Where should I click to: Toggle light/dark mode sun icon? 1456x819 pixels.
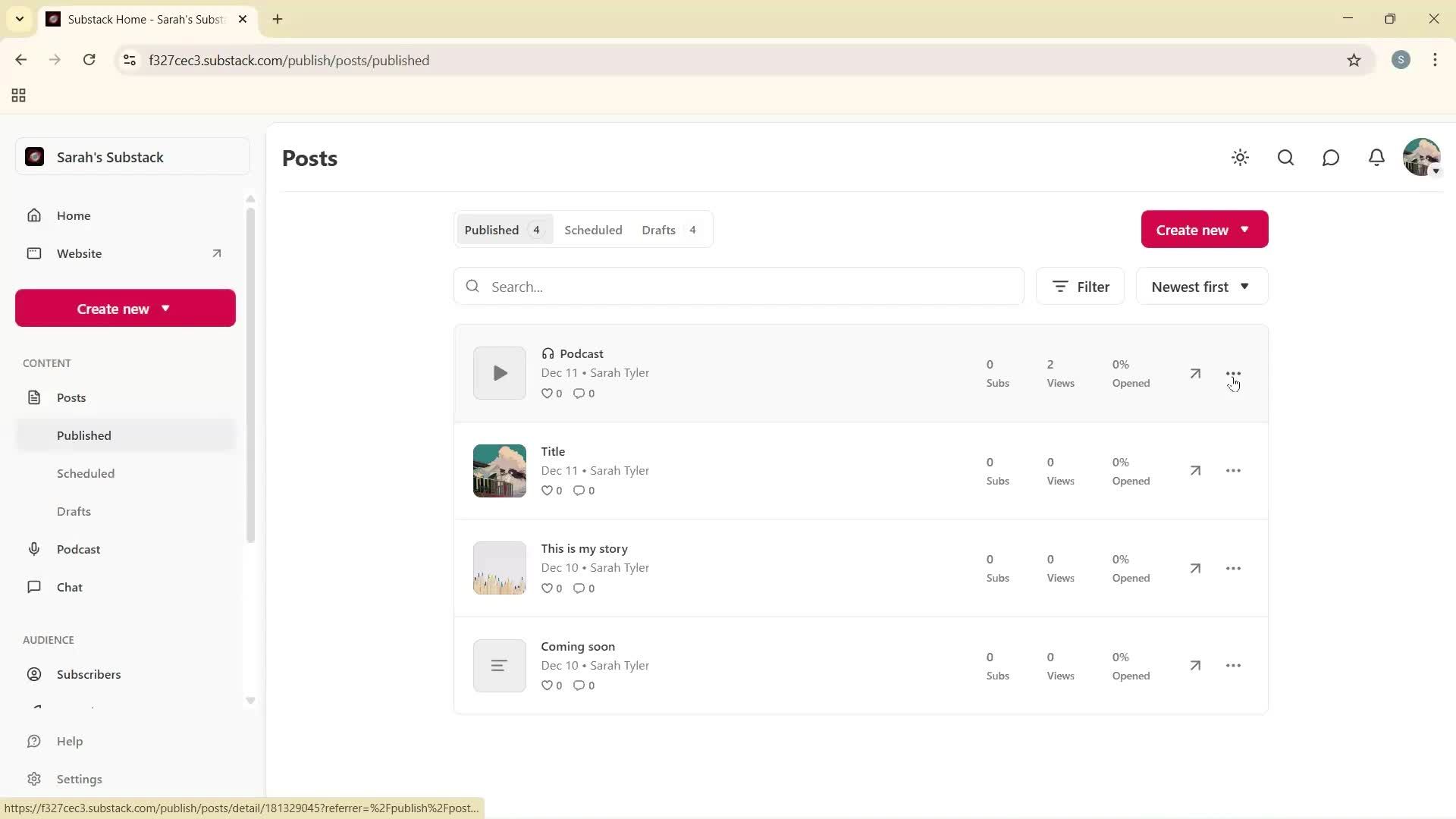click(1240, 158)
